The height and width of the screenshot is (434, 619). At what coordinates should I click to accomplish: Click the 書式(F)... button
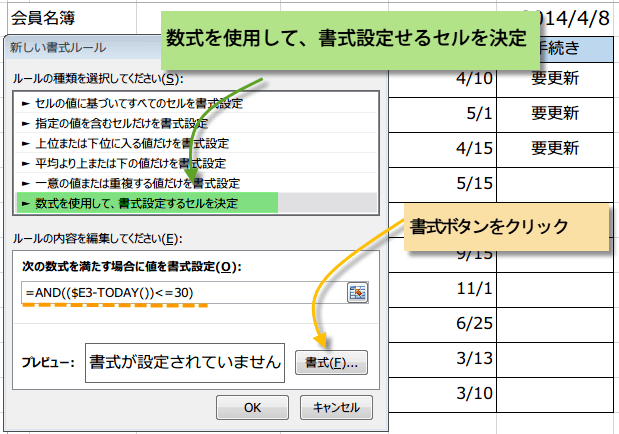pyautogui.click(x=331, y=362)
